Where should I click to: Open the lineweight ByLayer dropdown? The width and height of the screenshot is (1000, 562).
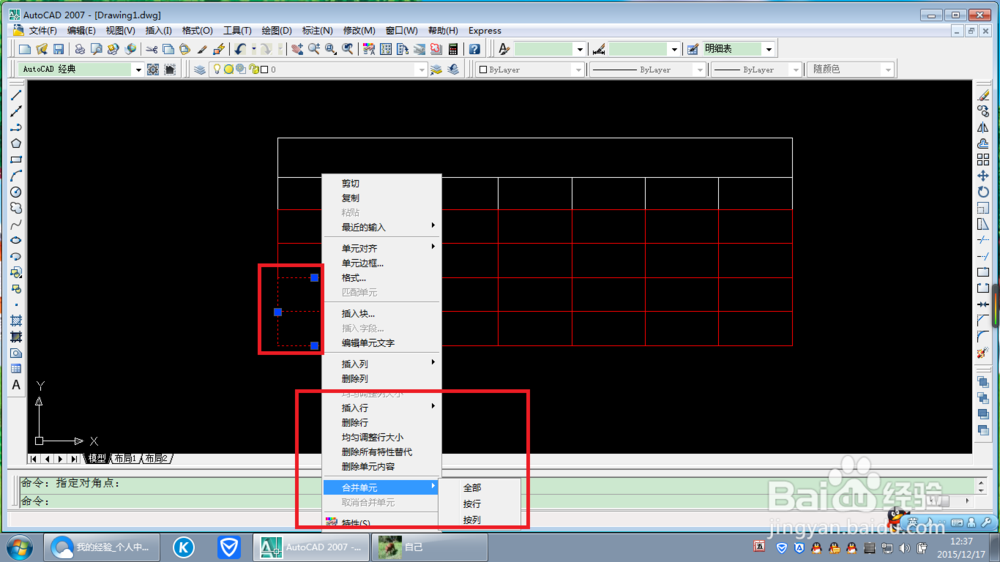[x=795, y=70]
